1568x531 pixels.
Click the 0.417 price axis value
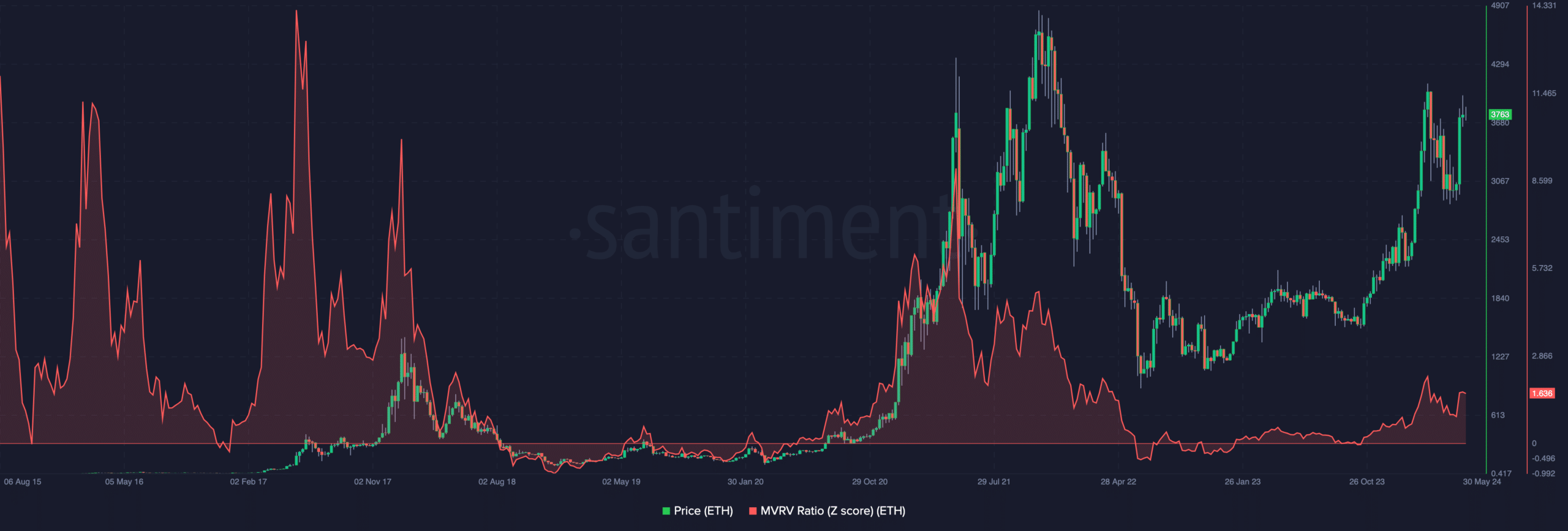pos(1501,473)
